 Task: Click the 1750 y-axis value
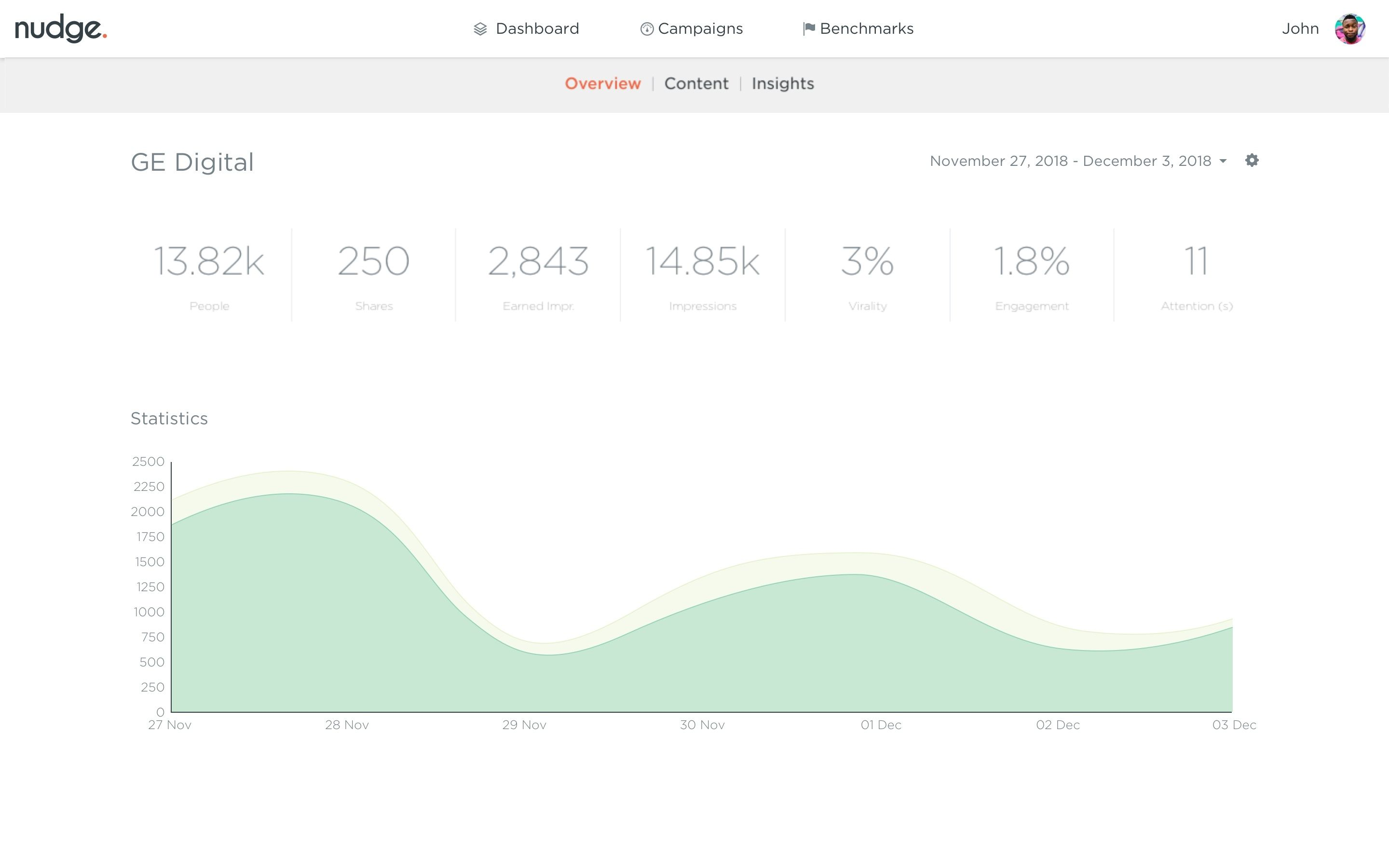pos(150,537)
